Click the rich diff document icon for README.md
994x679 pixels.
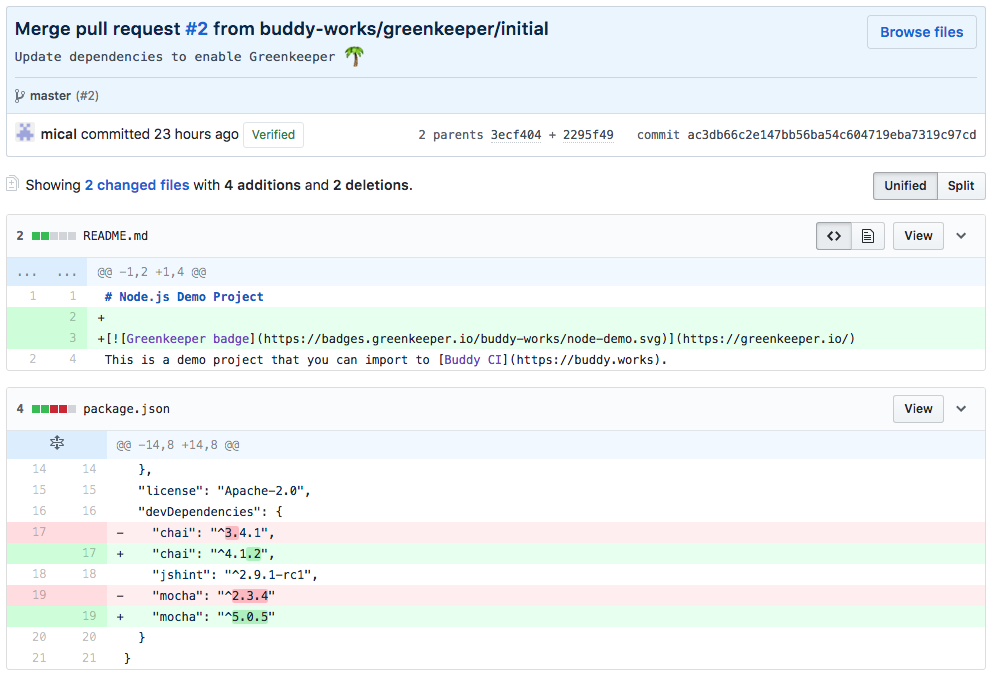pos(868,236)
